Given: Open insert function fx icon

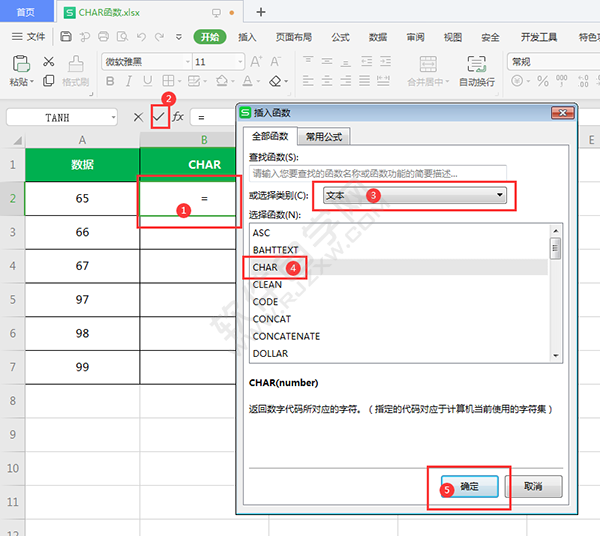Looking at the screenshot, I should pyautogui.click(x=178, y=117).
